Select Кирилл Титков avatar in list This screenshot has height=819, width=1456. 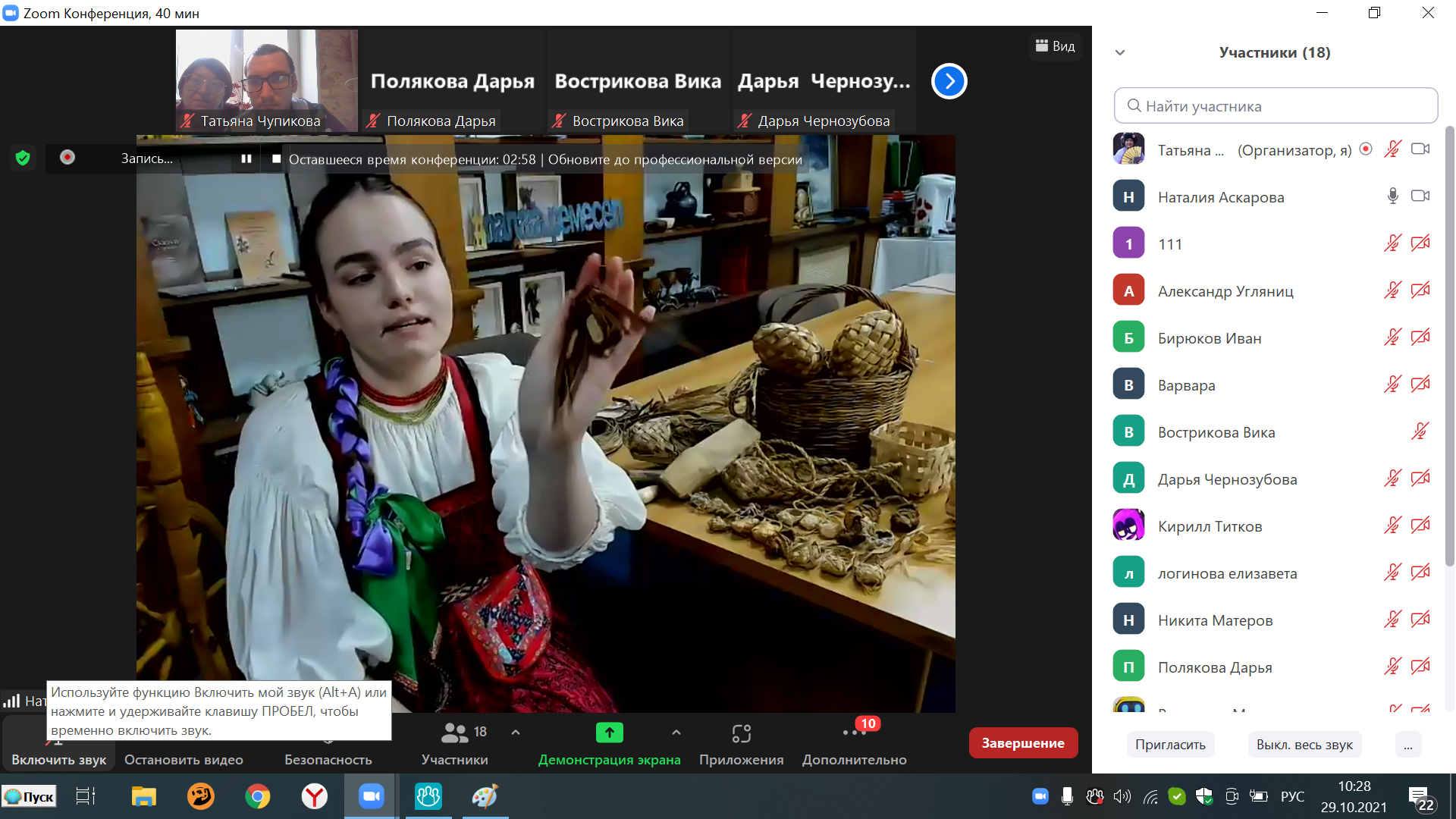click(x=1128, y=526)
